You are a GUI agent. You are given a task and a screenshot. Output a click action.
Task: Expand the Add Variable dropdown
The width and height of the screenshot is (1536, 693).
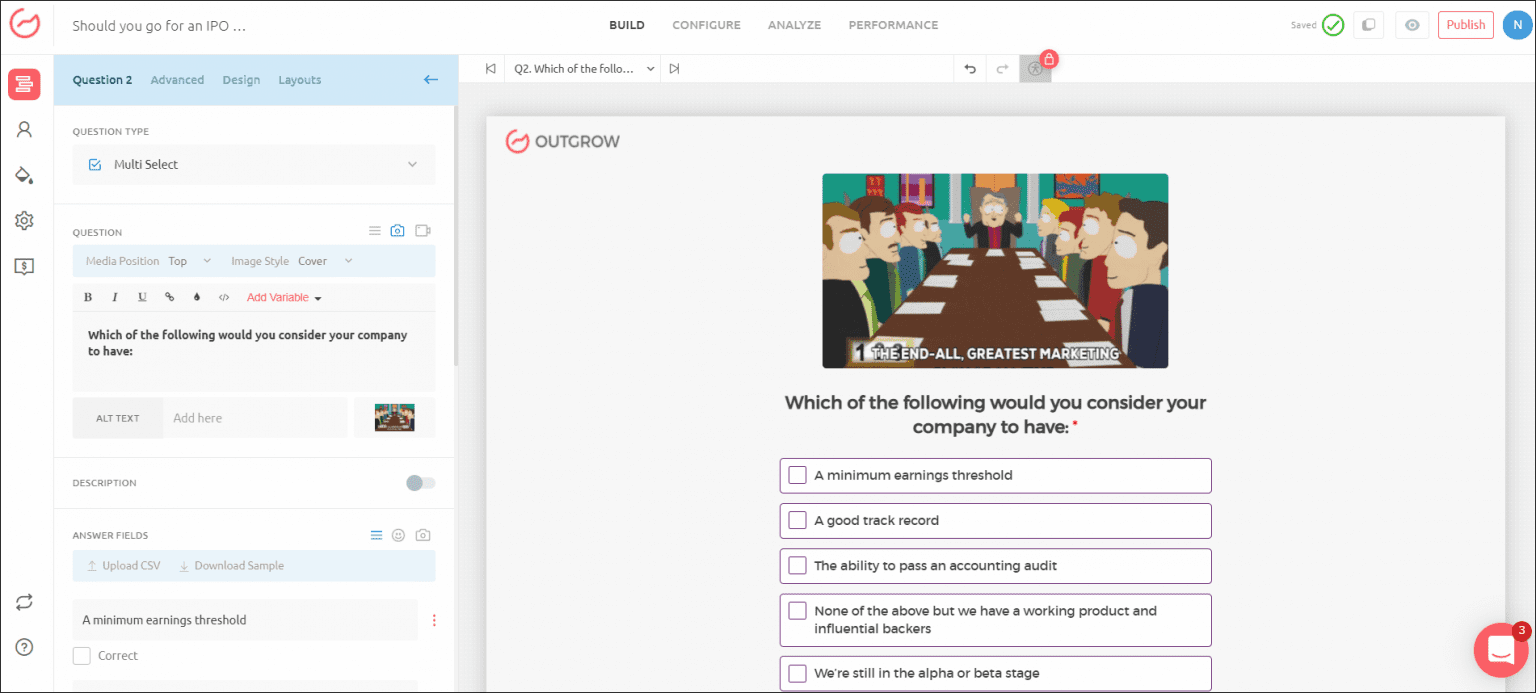283,297
